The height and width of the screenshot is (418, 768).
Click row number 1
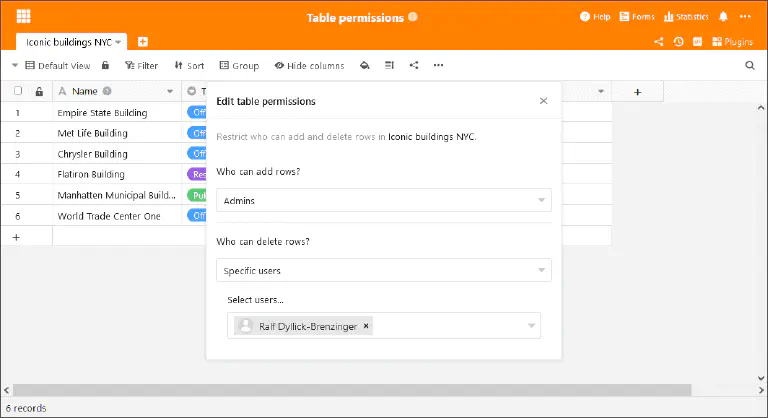(x=18, y=113)
